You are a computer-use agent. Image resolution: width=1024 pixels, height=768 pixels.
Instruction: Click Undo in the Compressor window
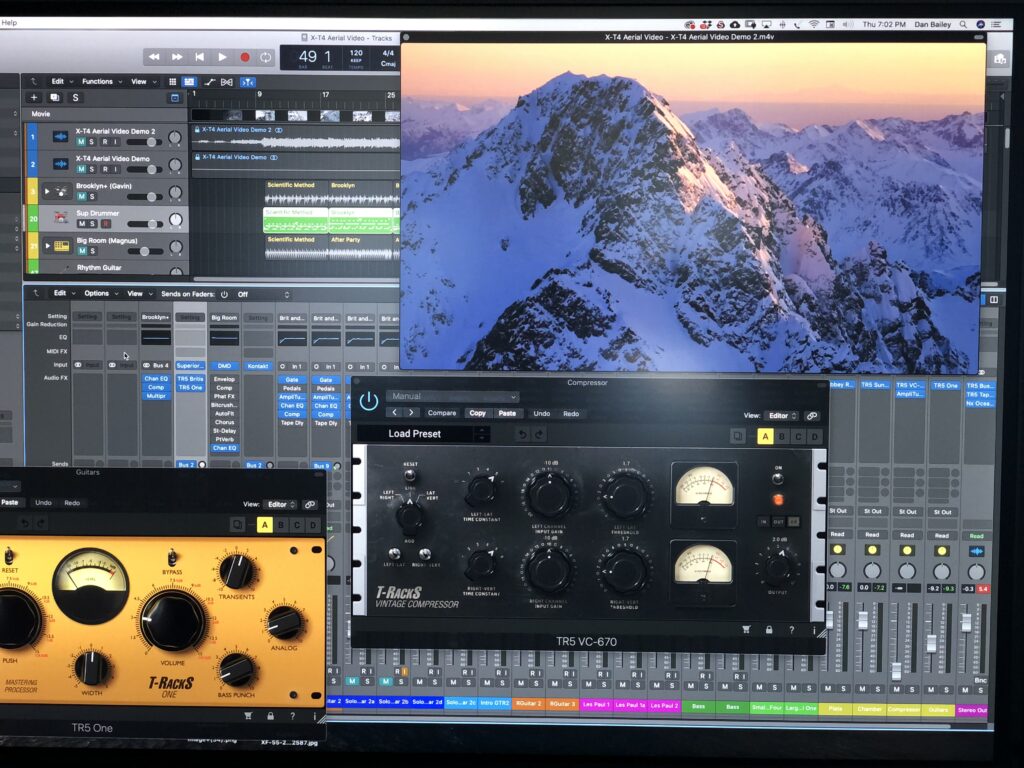pos(541,414)
